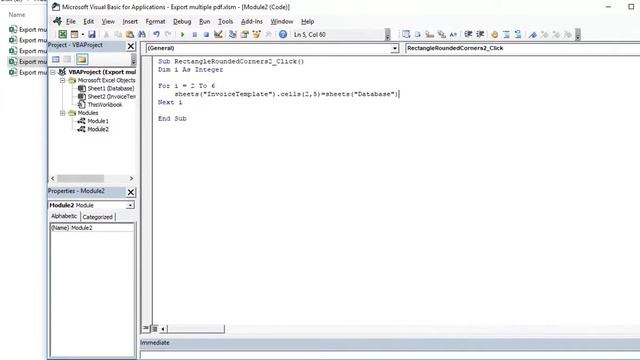Viewport: 640px width, 360px height.
Task: Indent the selected code
Action: click(468, 35)
